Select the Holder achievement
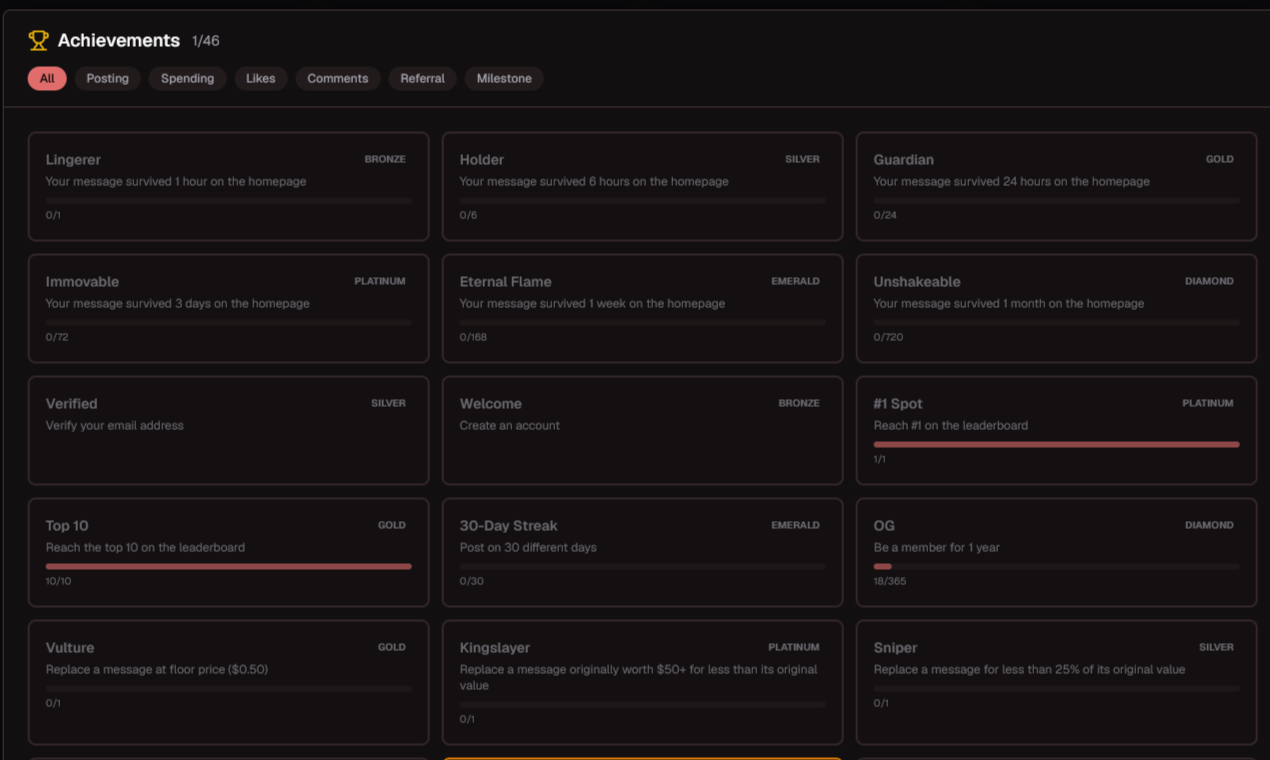 coord(642,186)
